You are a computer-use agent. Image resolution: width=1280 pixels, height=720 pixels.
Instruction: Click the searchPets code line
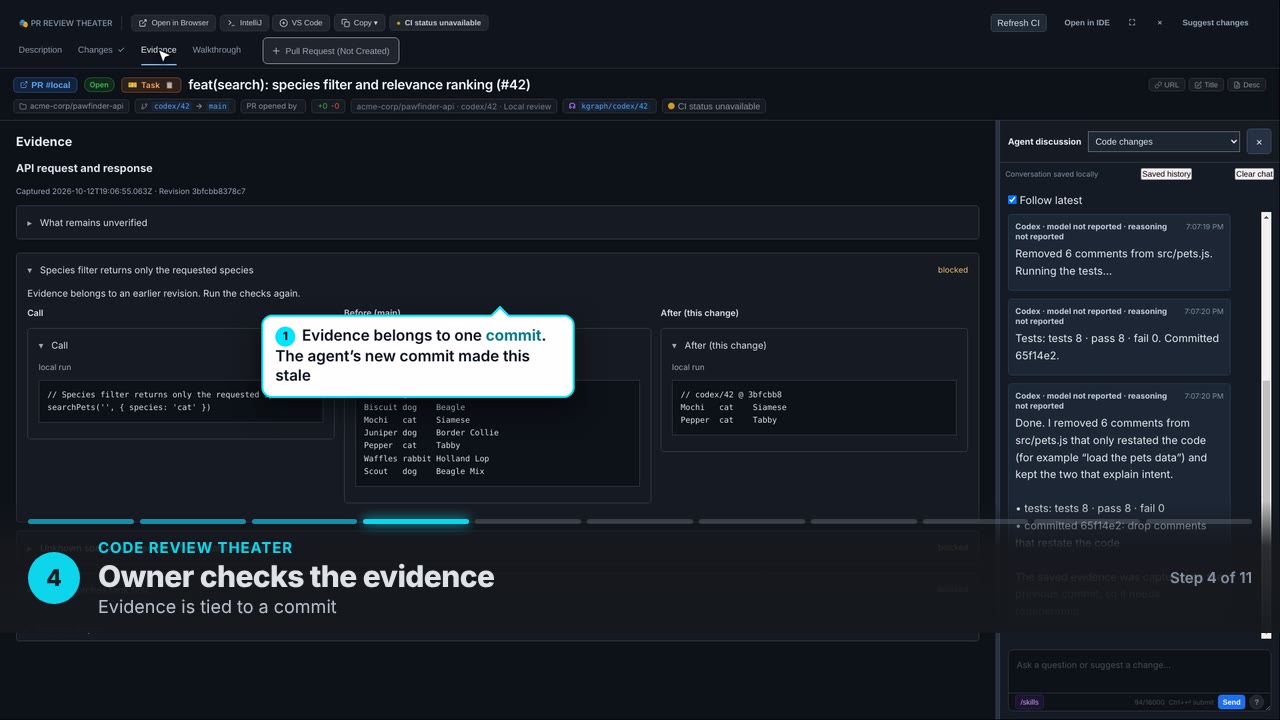coord(129,408)
